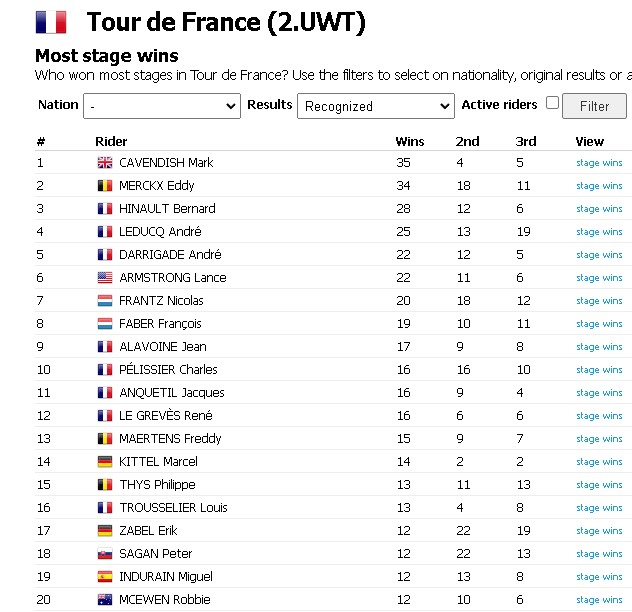Click the Spanish flag beside INDURAIN Miguel
This screenshot has height=612, width=632.
pos(105,577)
